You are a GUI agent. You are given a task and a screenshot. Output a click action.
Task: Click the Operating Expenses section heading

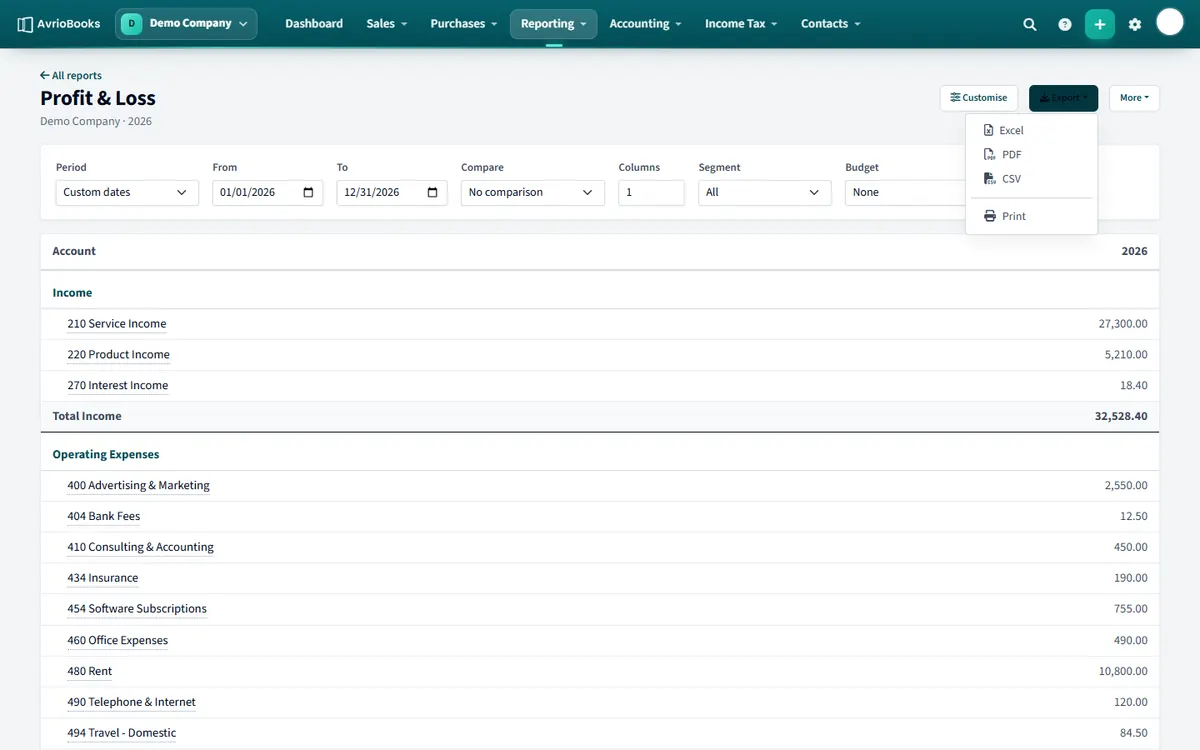pyautogui.click(x=106, y=454)
